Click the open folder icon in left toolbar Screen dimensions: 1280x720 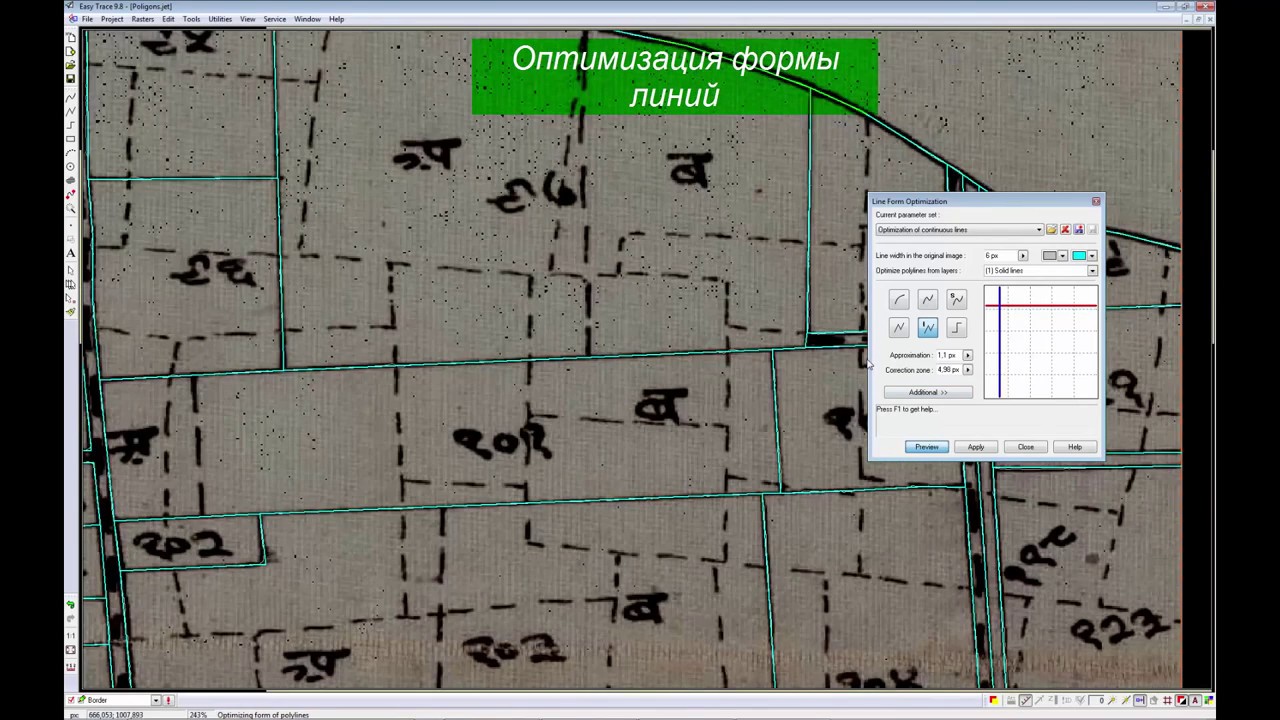pos(70,64)
